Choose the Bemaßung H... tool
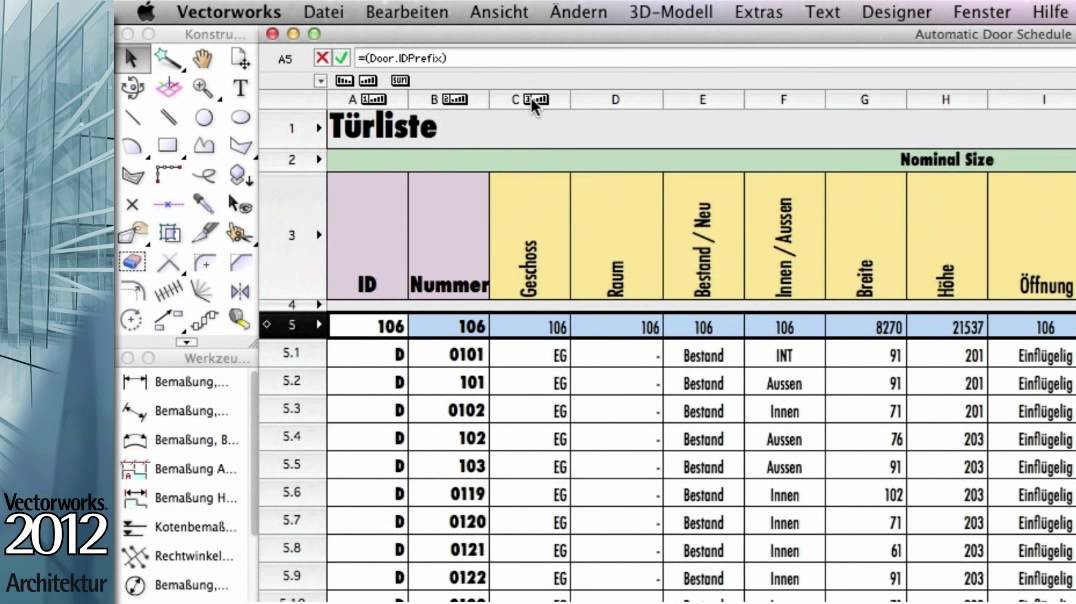 180,498
